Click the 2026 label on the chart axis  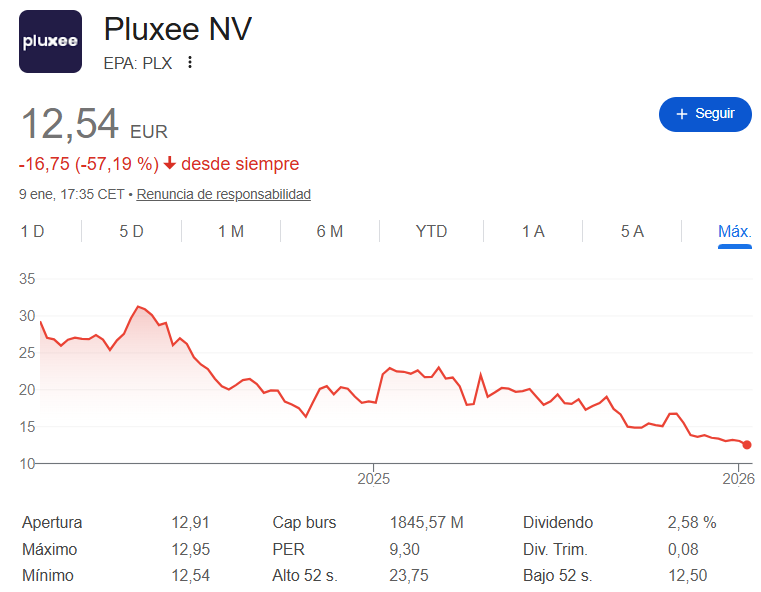(738, 478)
